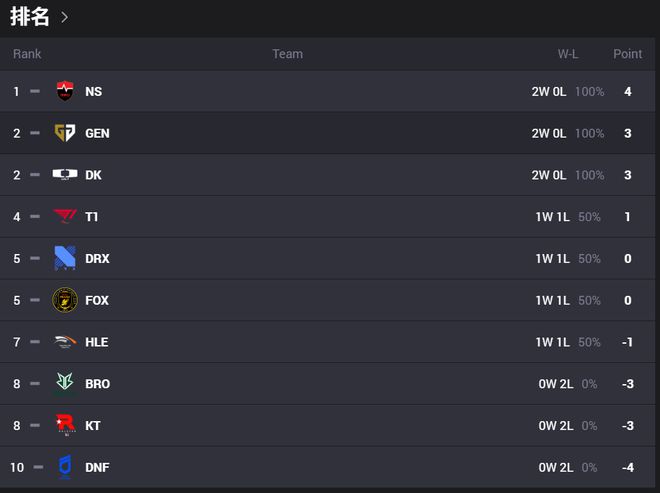Select the Team column header
Screen dimensions: 660x493
287,54
